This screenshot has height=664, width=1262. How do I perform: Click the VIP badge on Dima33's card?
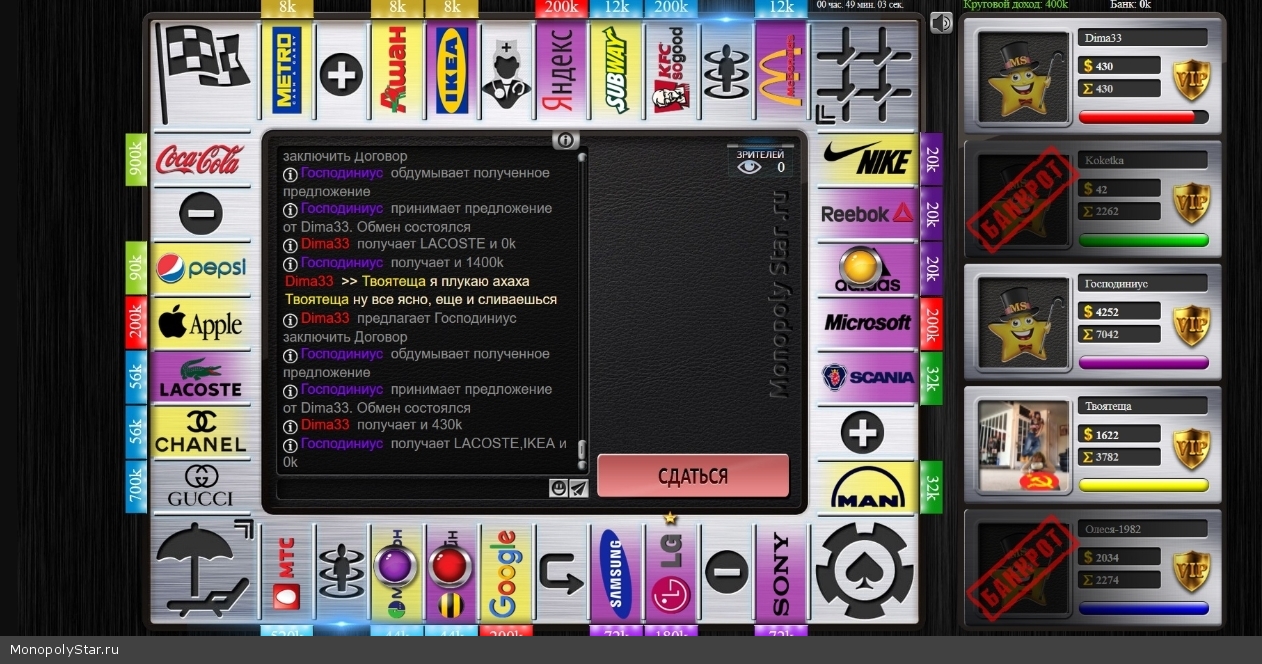tap(1192, 80)
